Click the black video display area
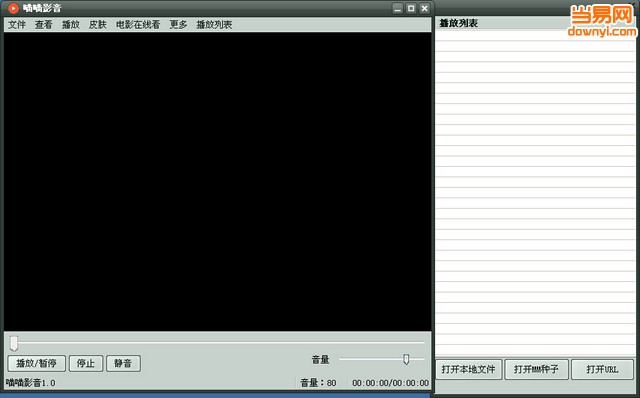The image size is (640, 398). point(218,182)
